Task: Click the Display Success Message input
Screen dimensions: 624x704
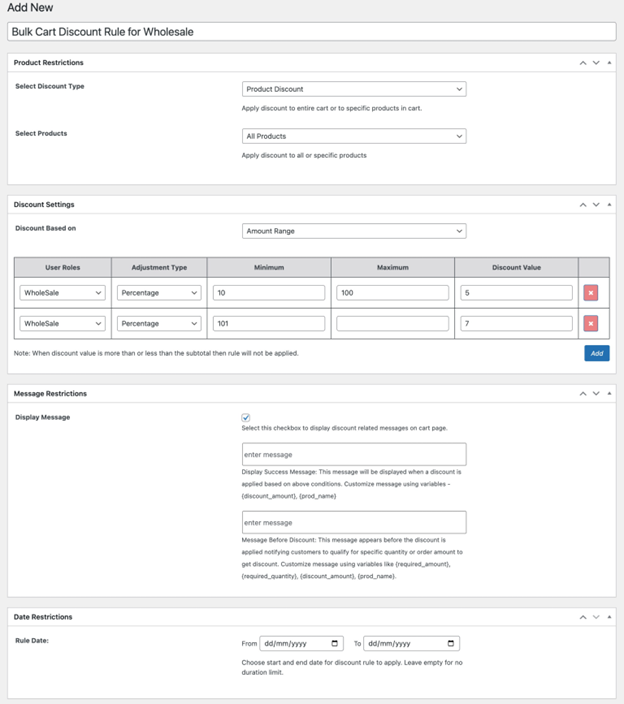Action: [x=354, y=455]
